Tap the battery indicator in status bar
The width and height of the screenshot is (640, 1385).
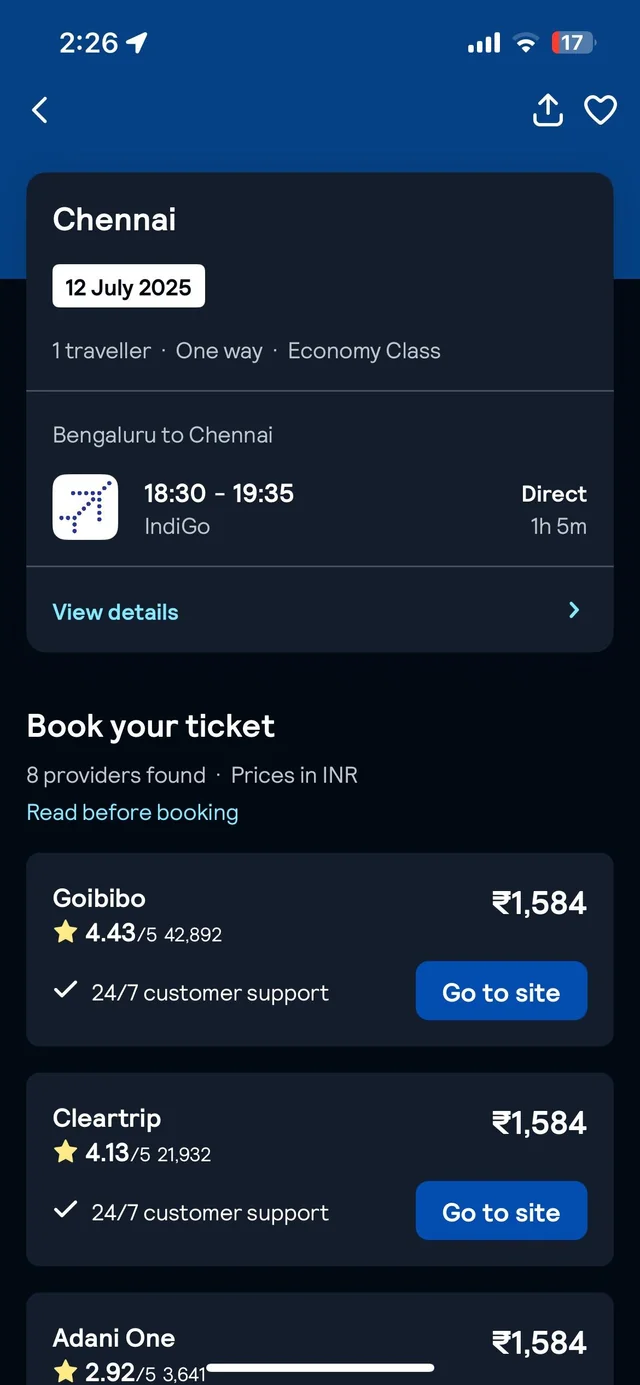[573, 43]
